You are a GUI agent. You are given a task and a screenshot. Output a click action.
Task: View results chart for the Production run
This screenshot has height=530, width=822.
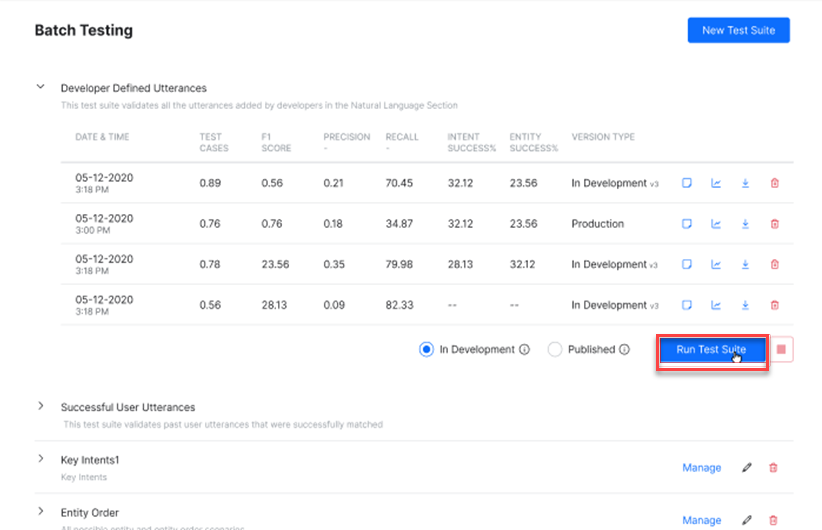716,224
